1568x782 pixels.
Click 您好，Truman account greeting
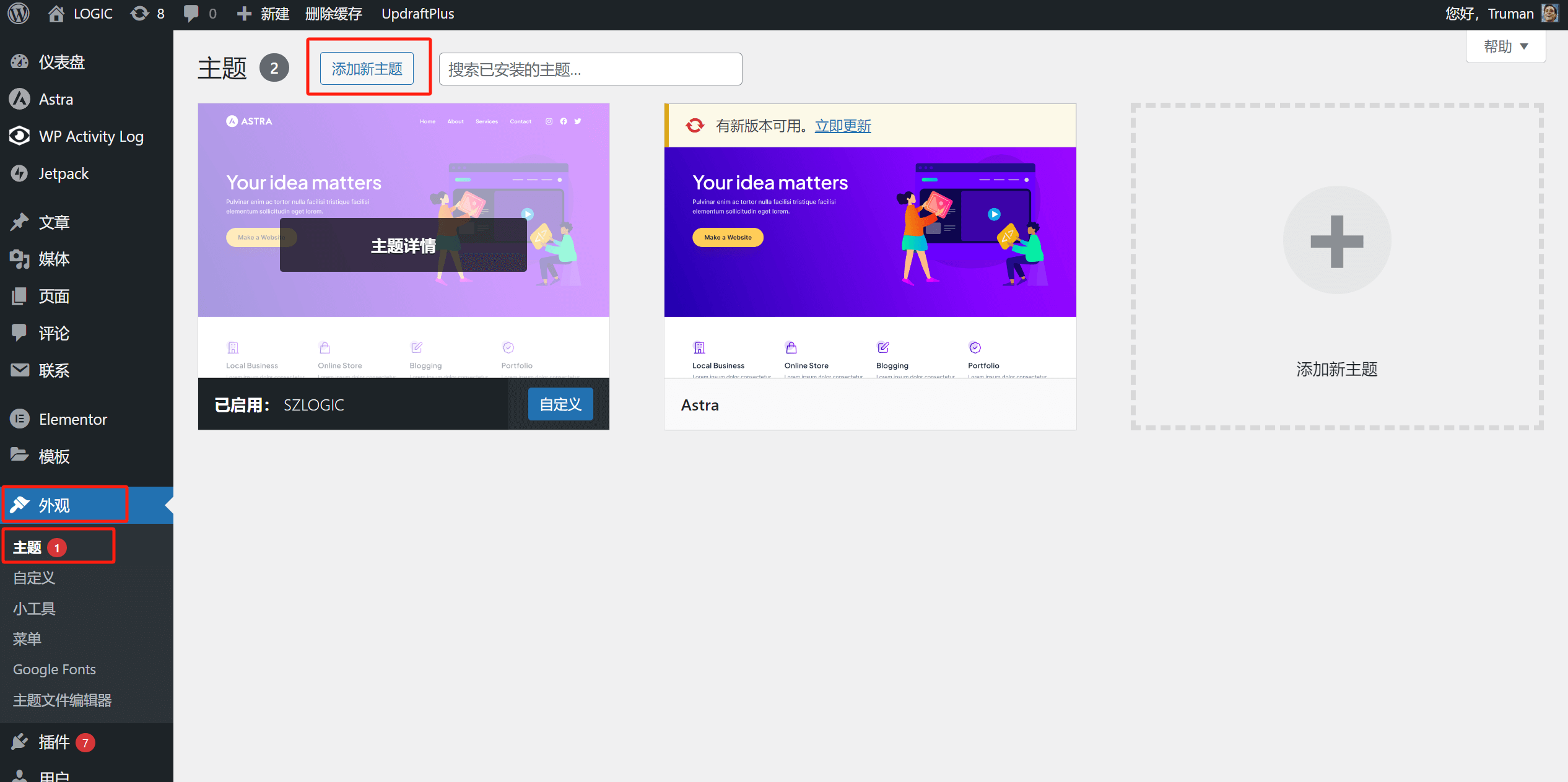tap(1489, 14)
